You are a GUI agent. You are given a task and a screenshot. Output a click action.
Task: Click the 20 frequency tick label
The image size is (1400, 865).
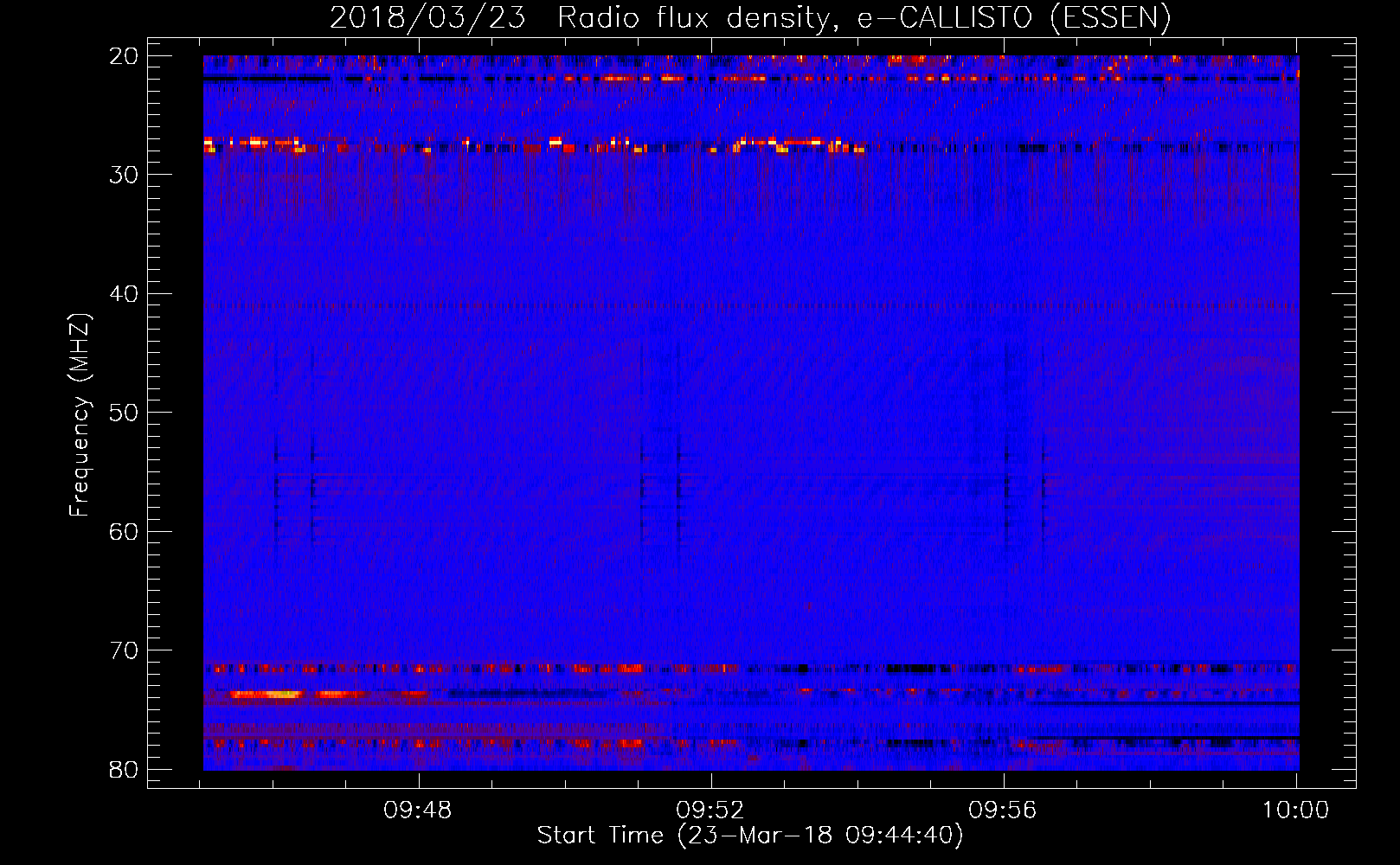click(x=124, y=56)
